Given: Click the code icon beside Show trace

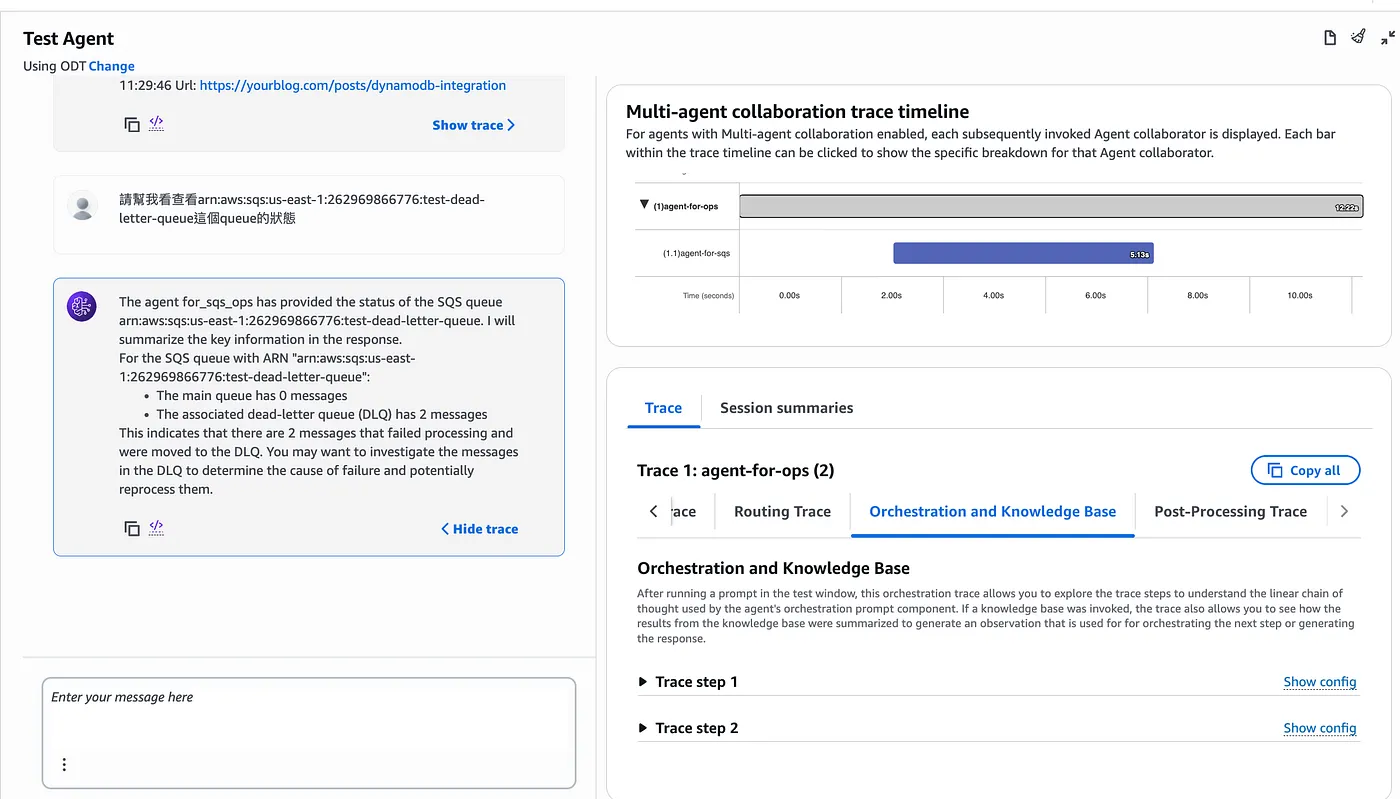Looking at the screenshot, I should (157, 124).
